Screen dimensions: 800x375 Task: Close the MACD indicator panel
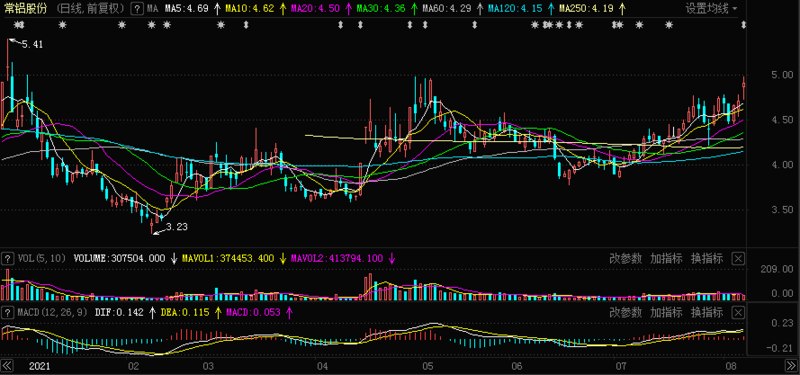(x=738, y=312)
